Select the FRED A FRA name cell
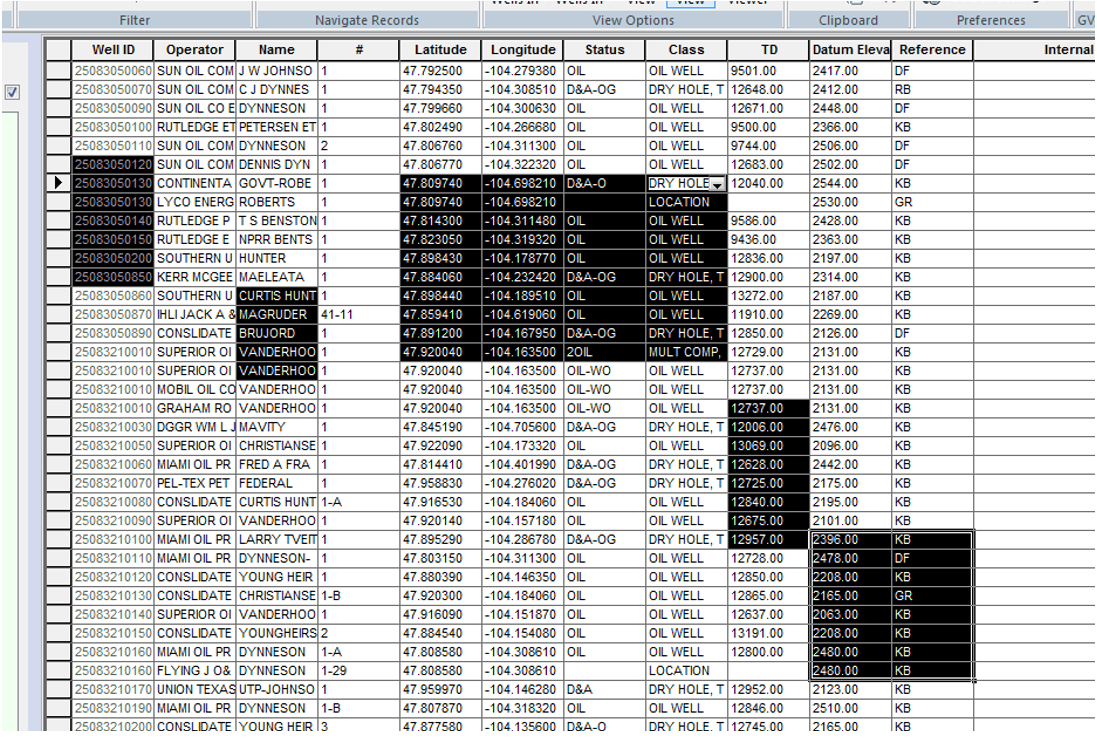Screen dimensions: 1097x742 click(276, 464)
